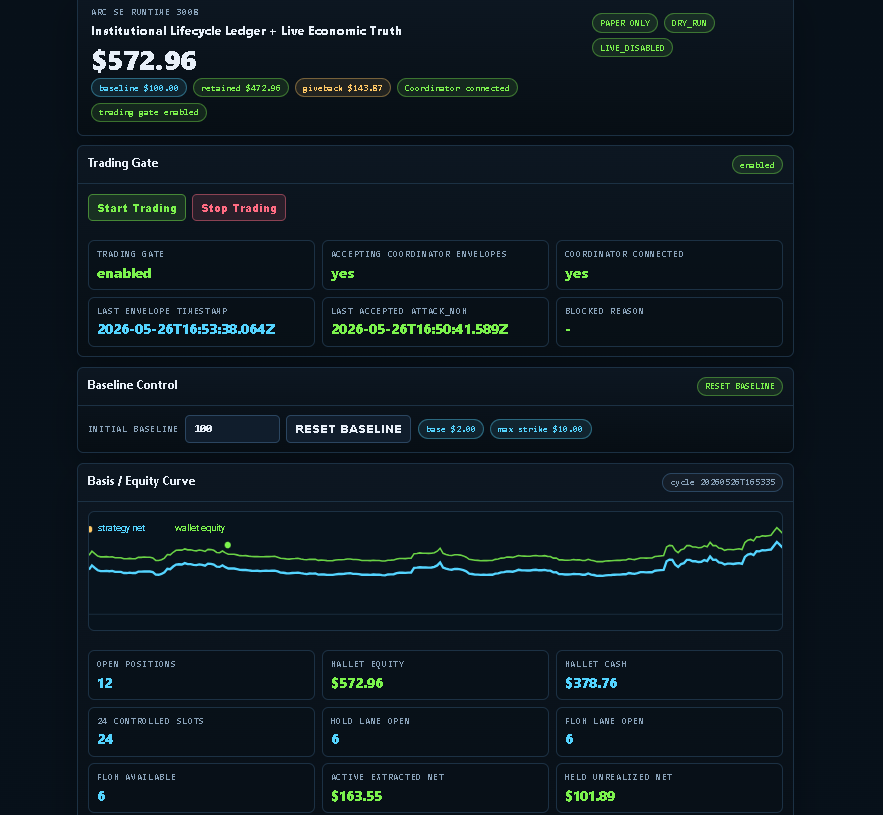Click the cycle 20260526T165335 badge

722,482
